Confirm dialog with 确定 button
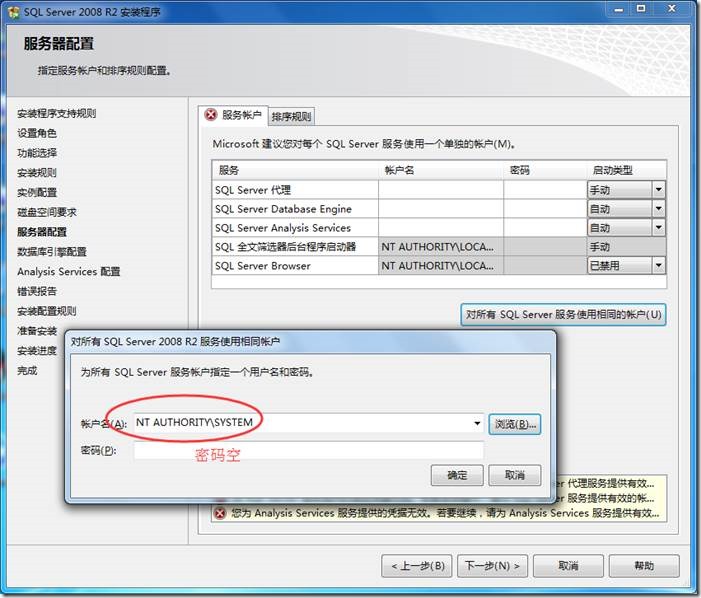 (x=457, y=475)
